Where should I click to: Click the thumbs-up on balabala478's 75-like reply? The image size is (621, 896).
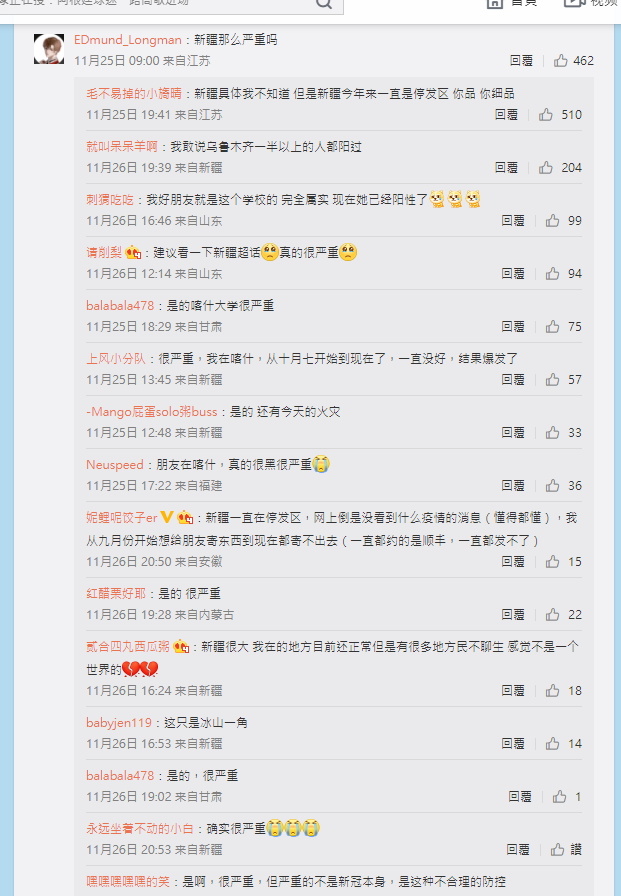pyautogui.click(x=552, y=326)
